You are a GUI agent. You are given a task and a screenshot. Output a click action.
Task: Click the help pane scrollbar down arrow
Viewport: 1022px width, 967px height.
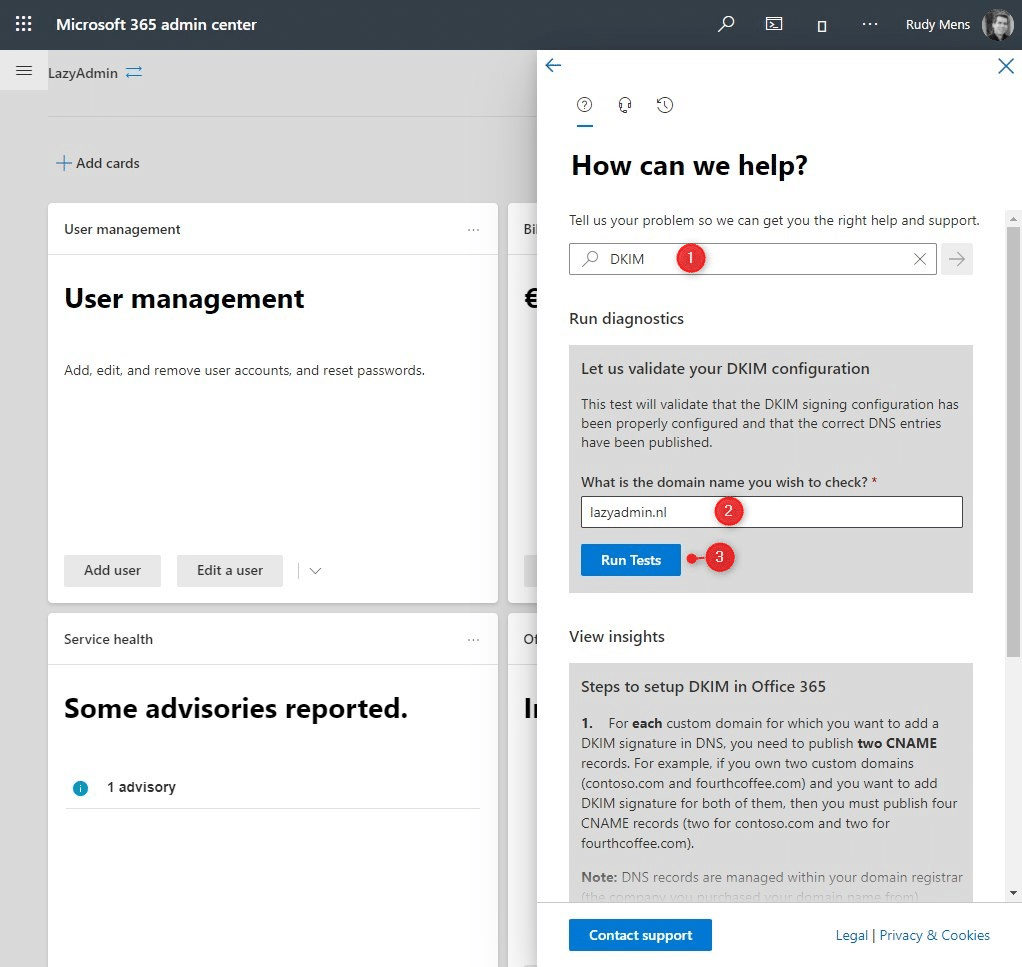tap(1013, 893)
